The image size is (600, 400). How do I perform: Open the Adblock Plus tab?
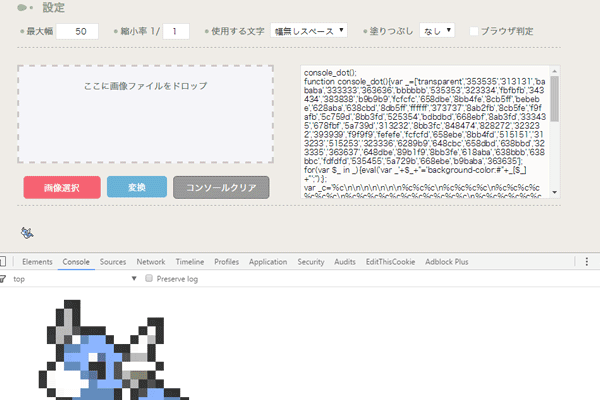(447, 262)
